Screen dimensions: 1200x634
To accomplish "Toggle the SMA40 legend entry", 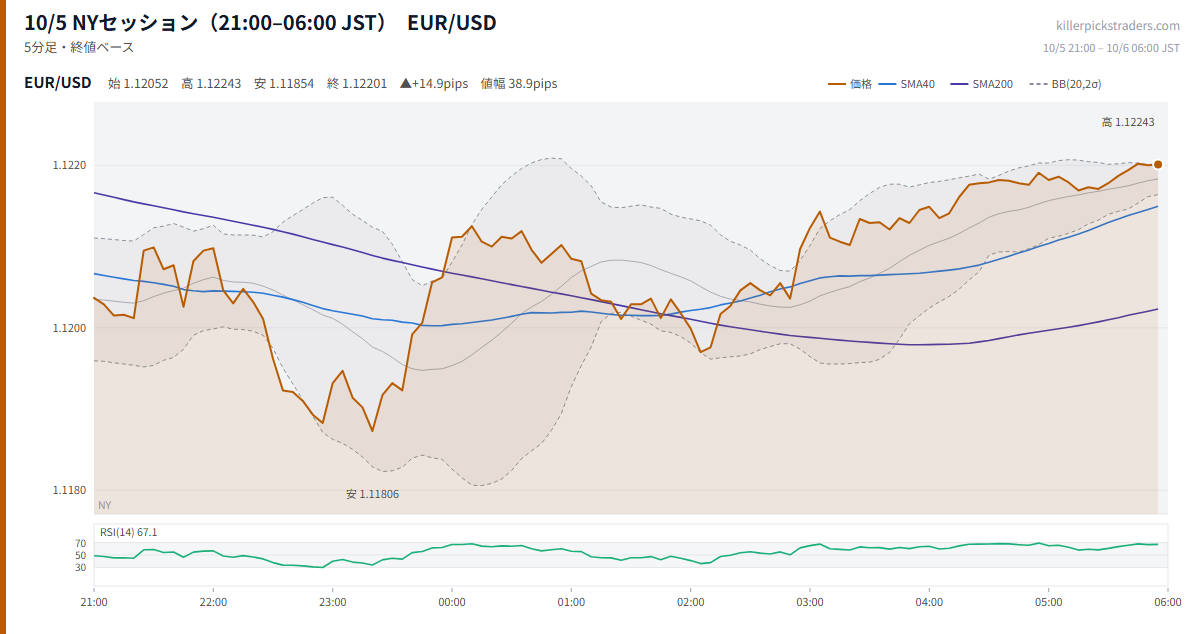I will pyautogui.click(x=906, y=84).
